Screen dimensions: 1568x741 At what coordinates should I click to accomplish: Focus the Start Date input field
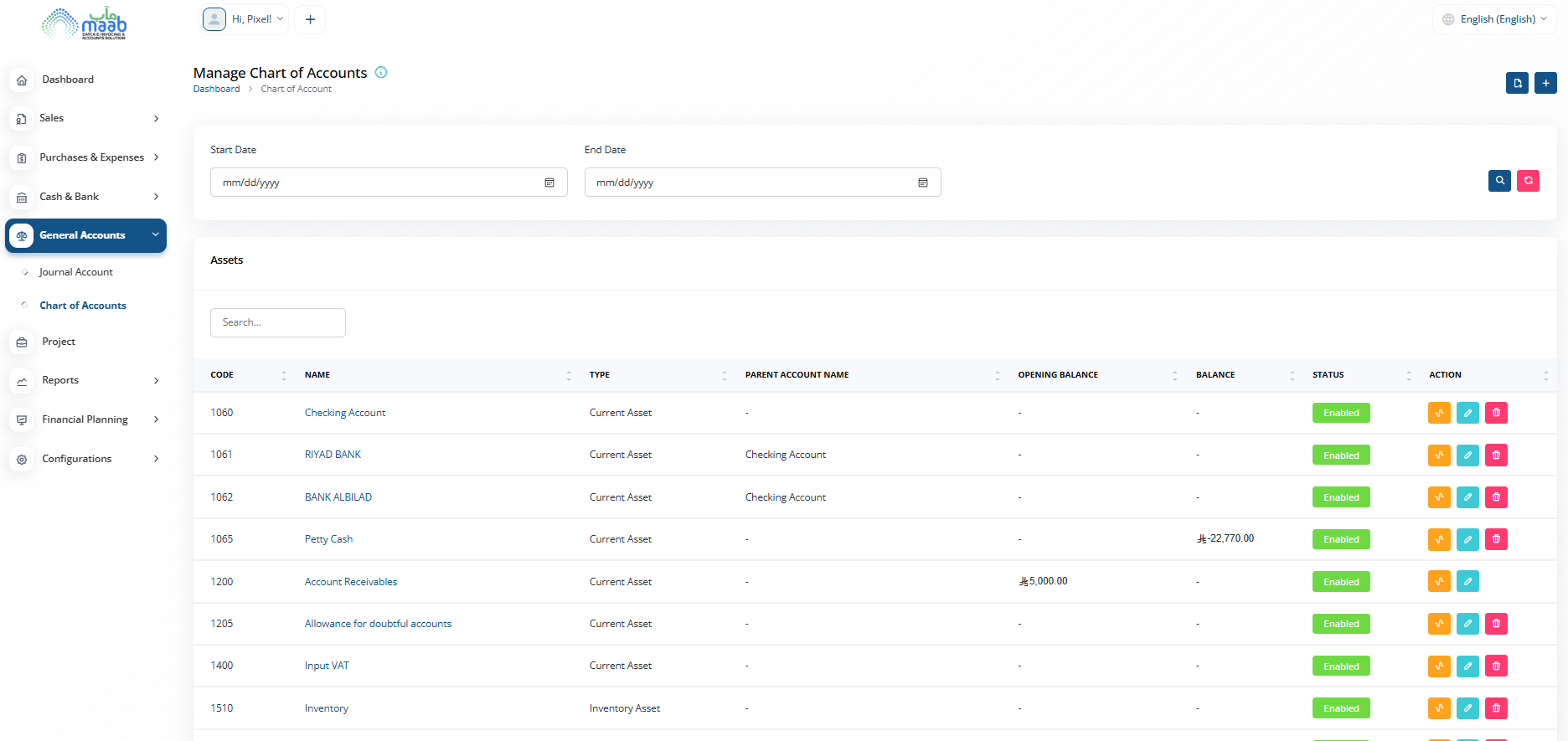coord(389,183)
